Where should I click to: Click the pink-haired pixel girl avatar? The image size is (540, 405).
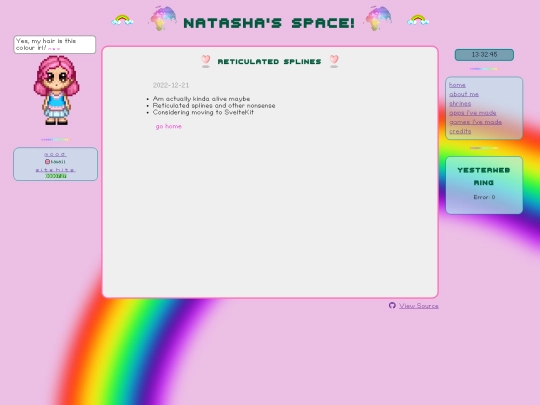coord(56,90)
